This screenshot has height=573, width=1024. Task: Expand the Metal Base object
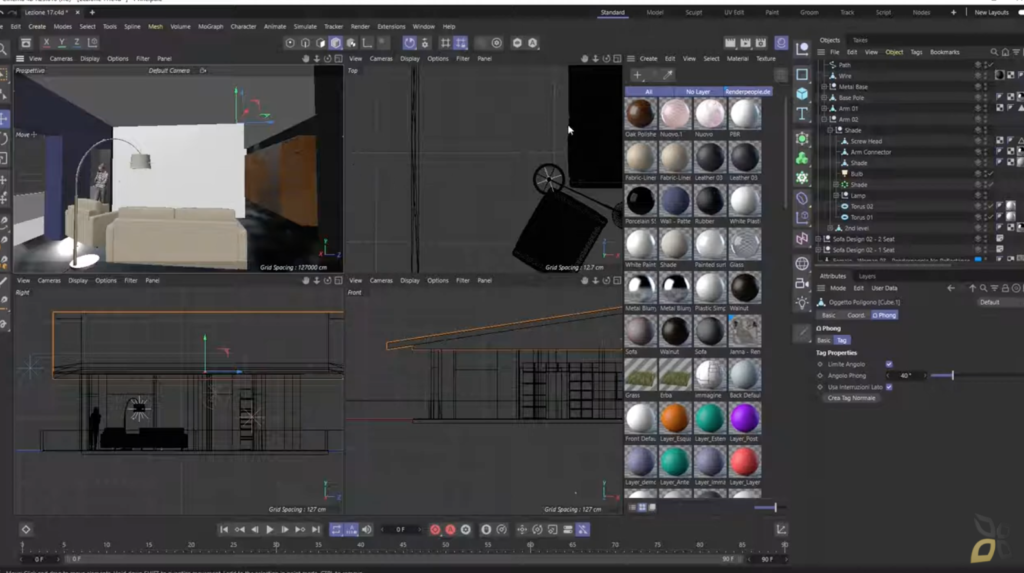click(x=824, y=87)
